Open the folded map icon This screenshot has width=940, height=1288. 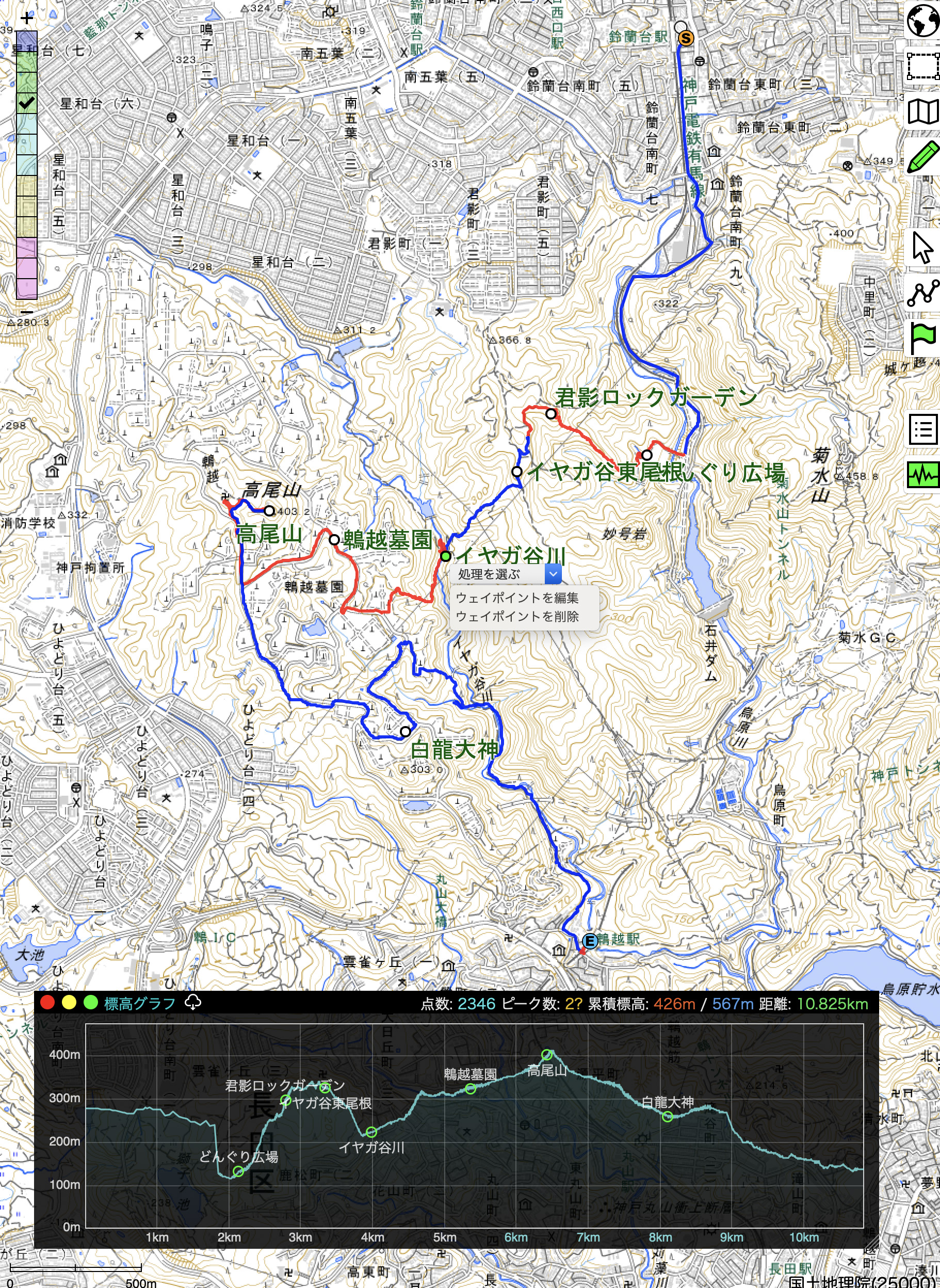click(923, 111)
